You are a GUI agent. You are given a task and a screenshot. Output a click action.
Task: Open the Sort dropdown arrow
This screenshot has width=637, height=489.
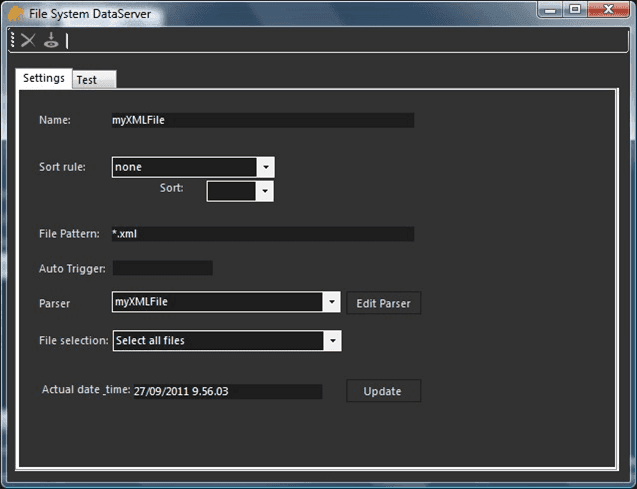[265, 191]
